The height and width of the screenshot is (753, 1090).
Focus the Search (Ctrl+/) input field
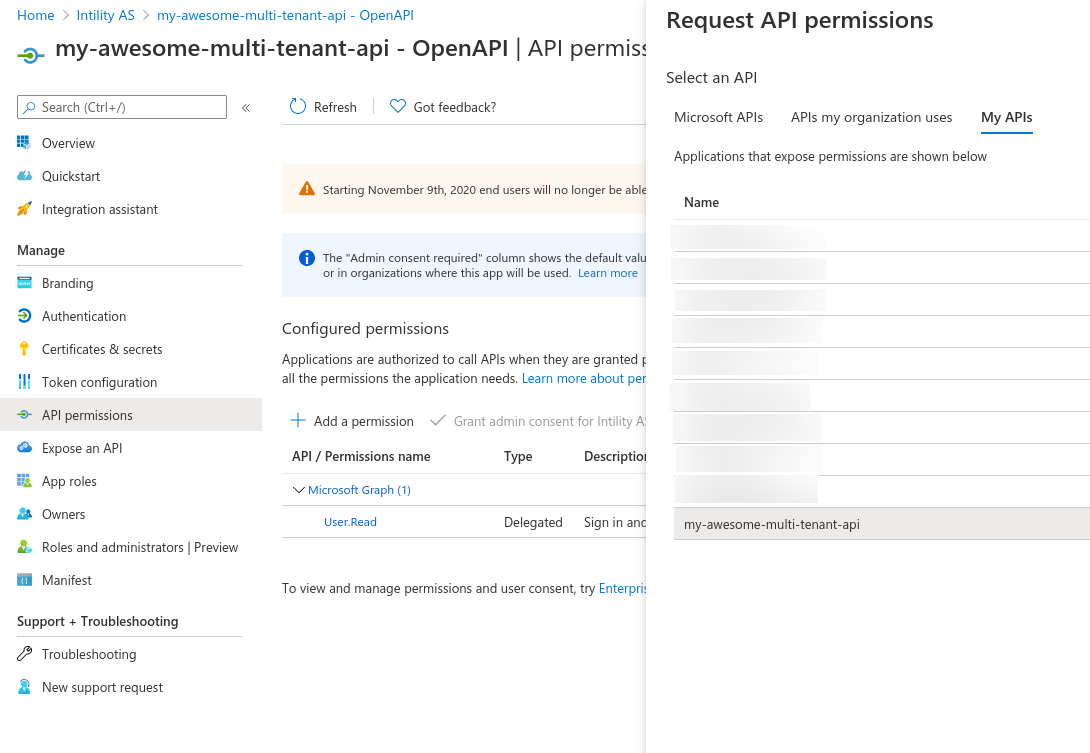pos(122,107)
